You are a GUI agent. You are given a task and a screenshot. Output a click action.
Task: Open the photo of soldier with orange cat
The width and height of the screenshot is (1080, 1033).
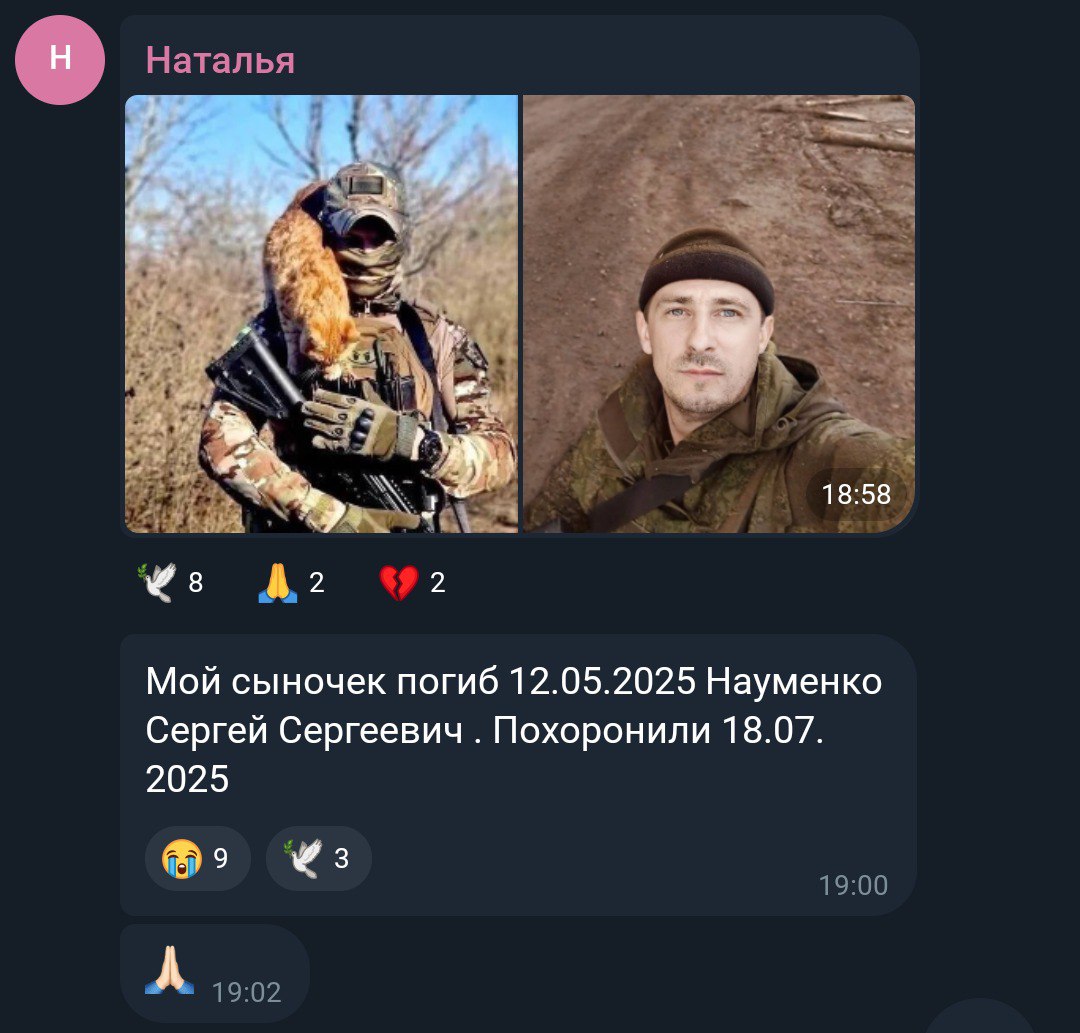(321, 313)
